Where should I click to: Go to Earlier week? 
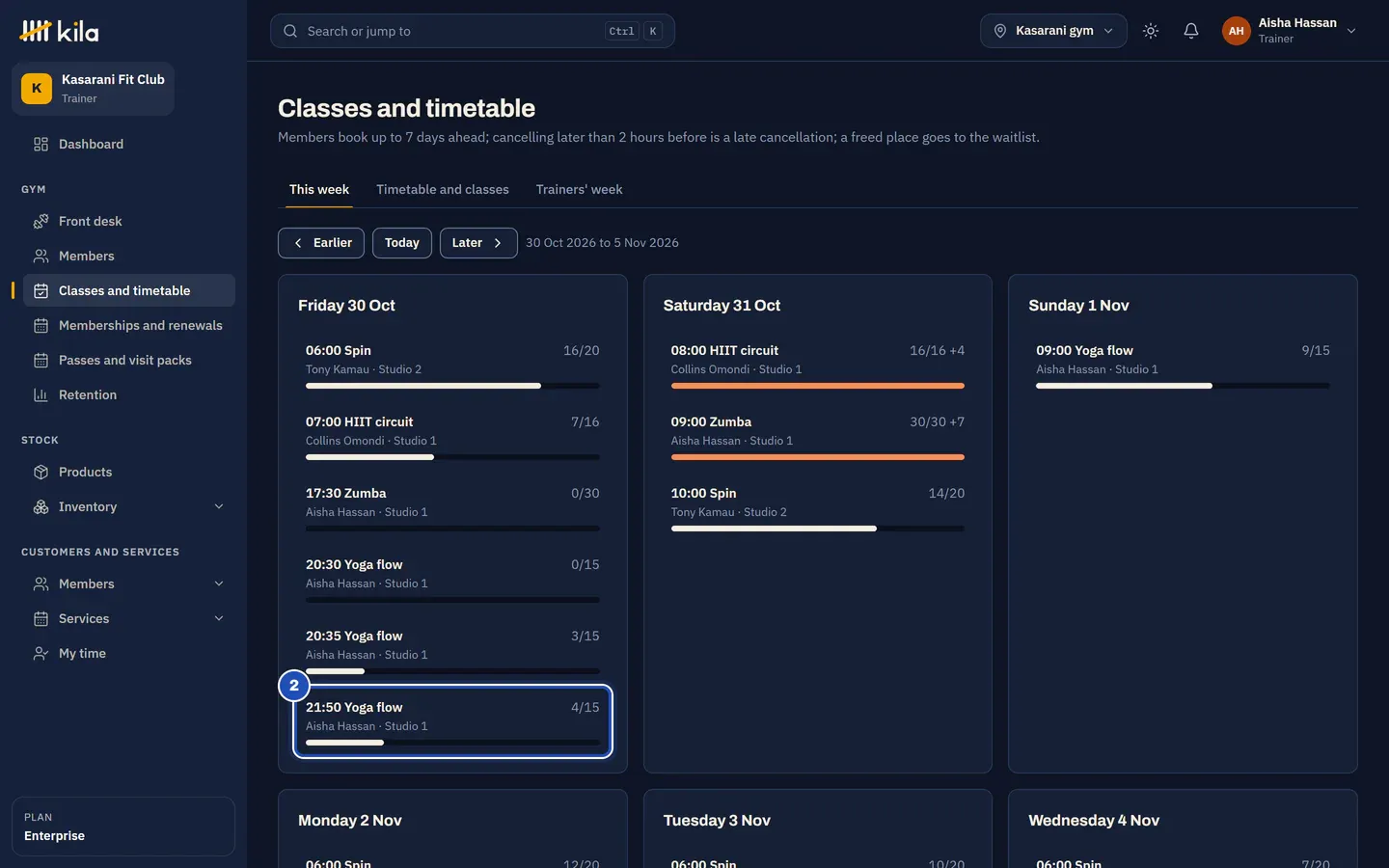(321, 243)
